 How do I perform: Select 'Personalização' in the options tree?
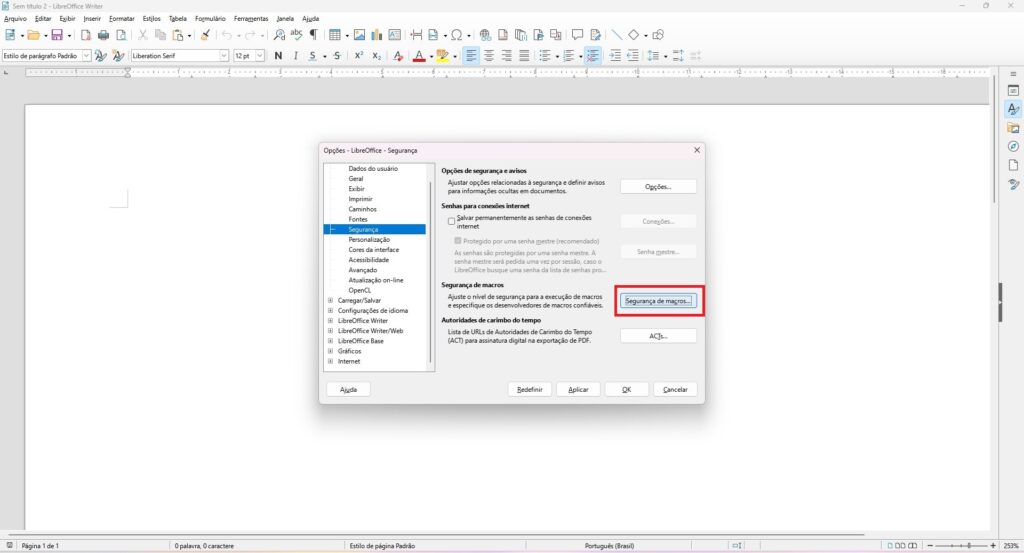coord(369,240)
